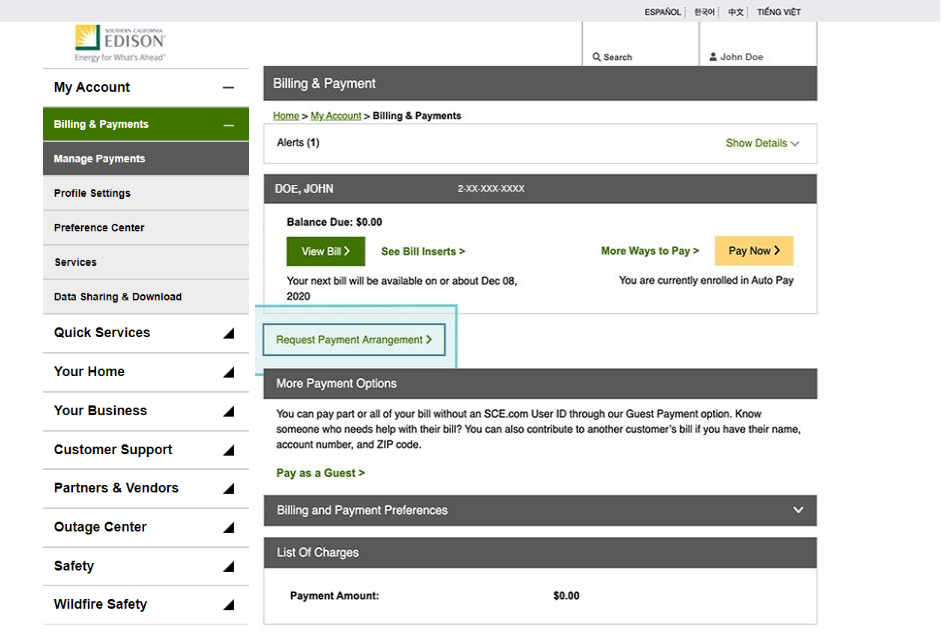This screenshot has width=949, height=643.
Task: Click the View Bill button
Action: (326, 251)
